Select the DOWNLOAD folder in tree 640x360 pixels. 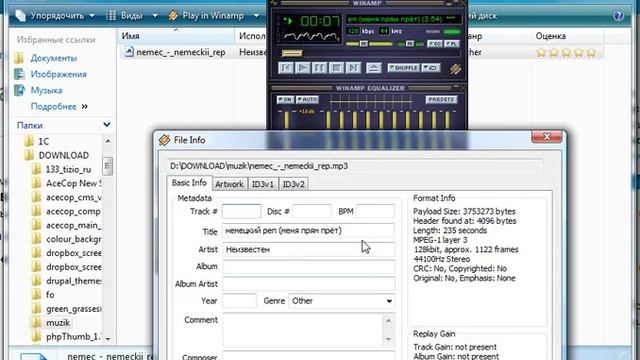[63, 156]
